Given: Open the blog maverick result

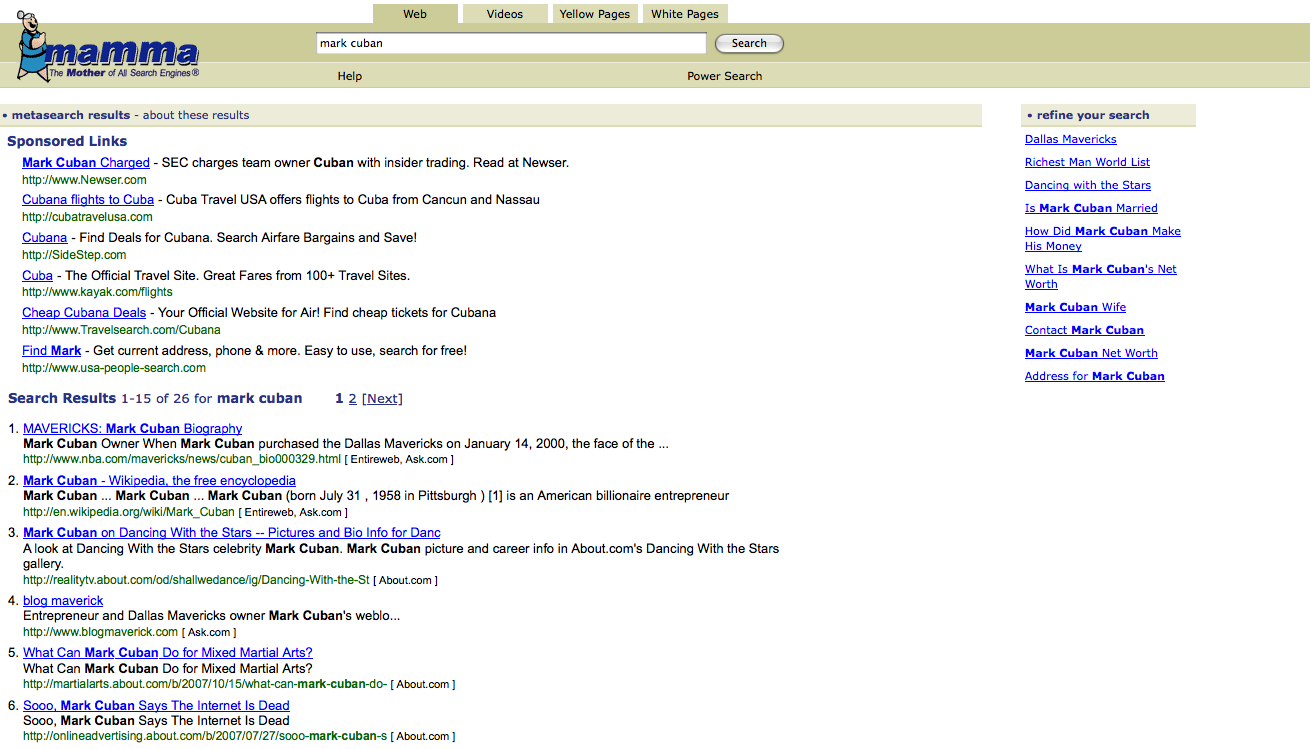Looking at the screenshot, I should [63, 601].
